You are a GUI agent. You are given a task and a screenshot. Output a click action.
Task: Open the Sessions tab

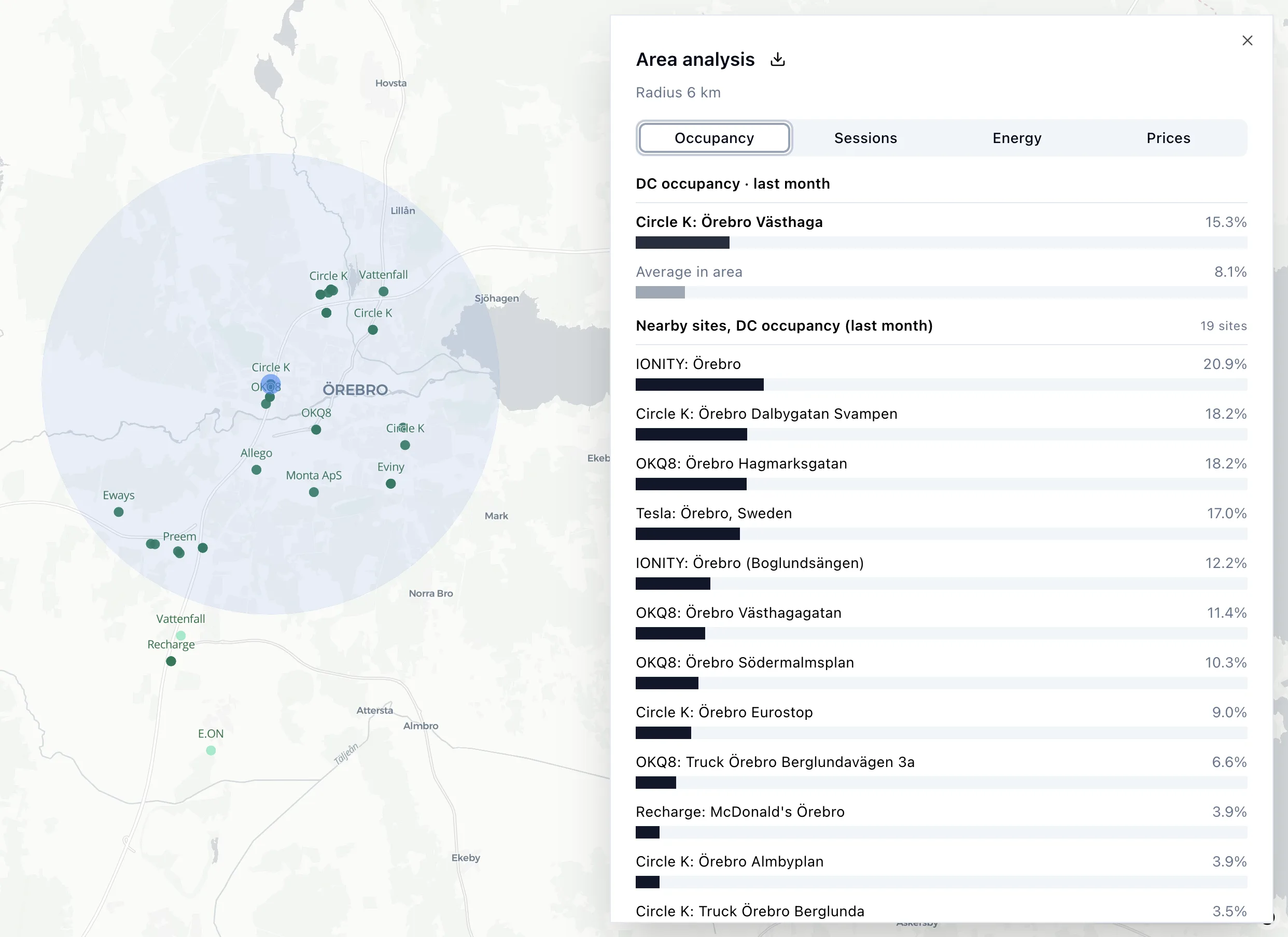point(865,138)
